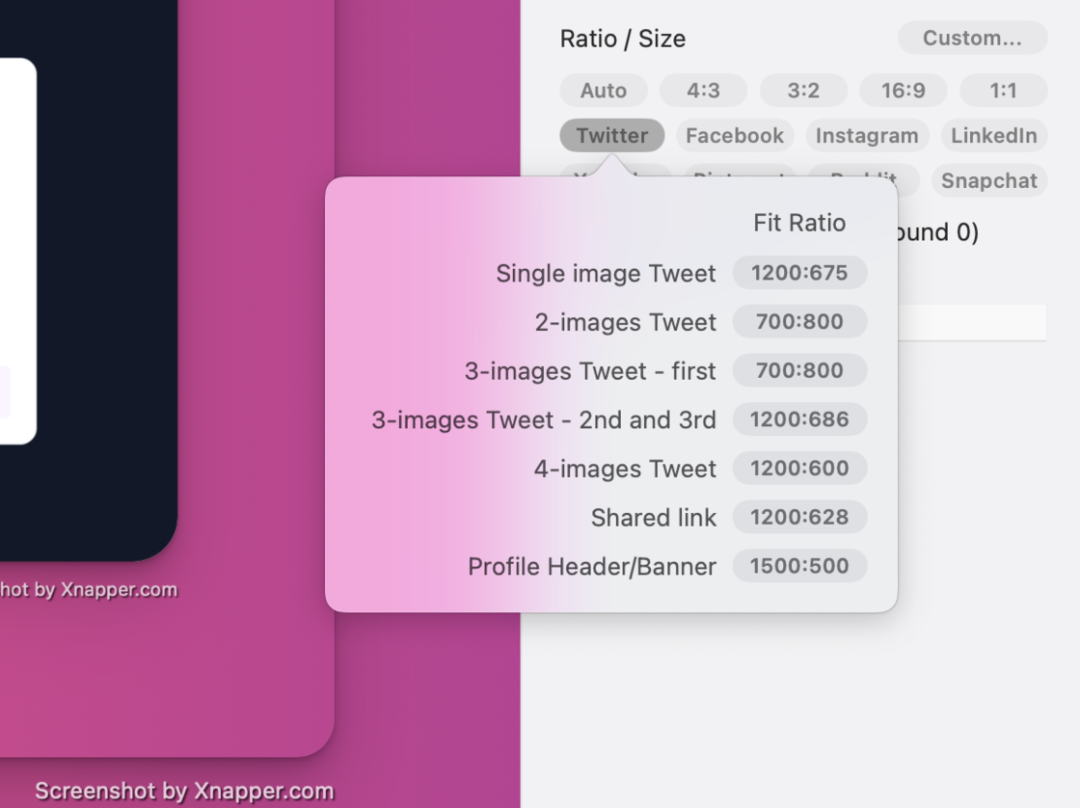Select the Auto ratio option
The image size is (1080, 808).
[x=603, y=90]
